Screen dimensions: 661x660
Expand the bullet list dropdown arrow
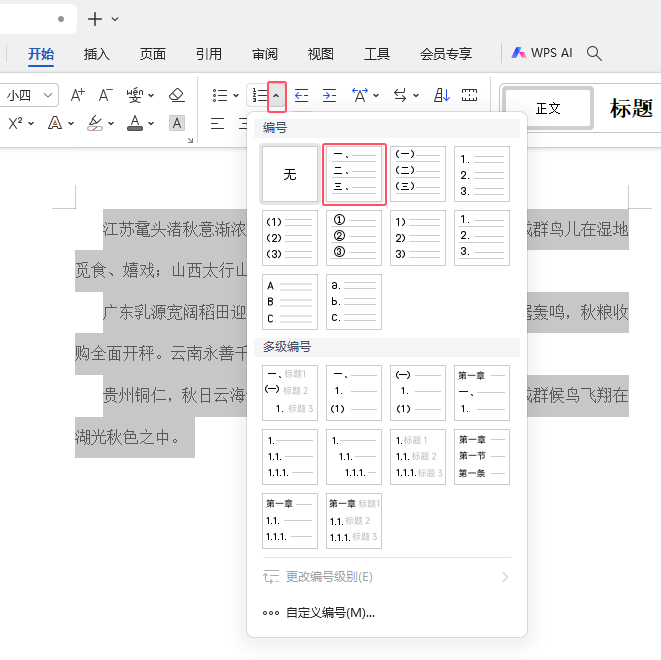point(236,96)
